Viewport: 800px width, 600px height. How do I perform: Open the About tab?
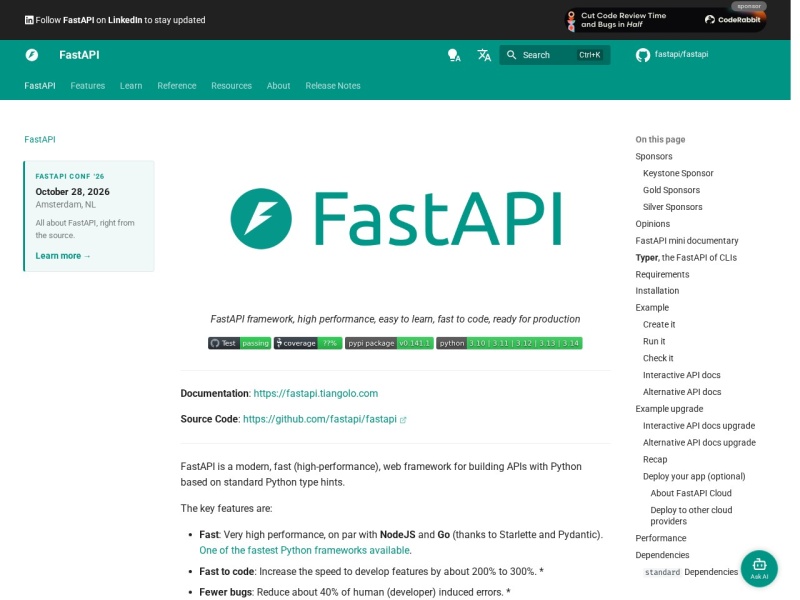point(279,86)
